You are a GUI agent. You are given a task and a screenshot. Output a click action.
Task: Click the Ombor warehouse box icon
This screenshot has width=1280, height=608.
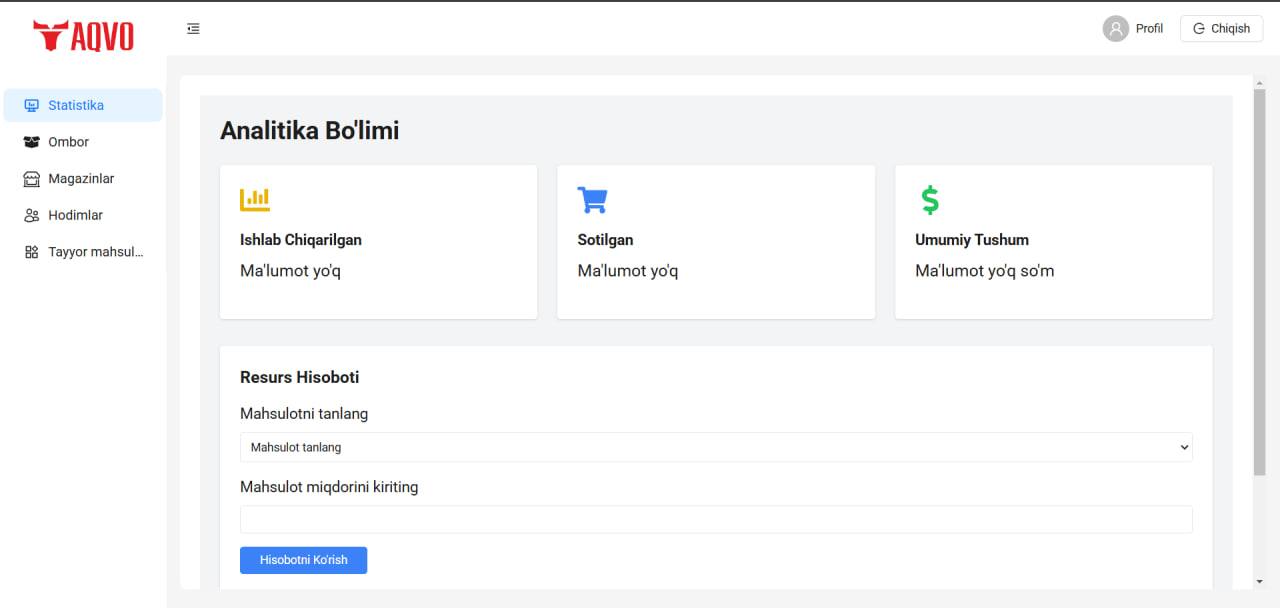click(x=31, y=141)
